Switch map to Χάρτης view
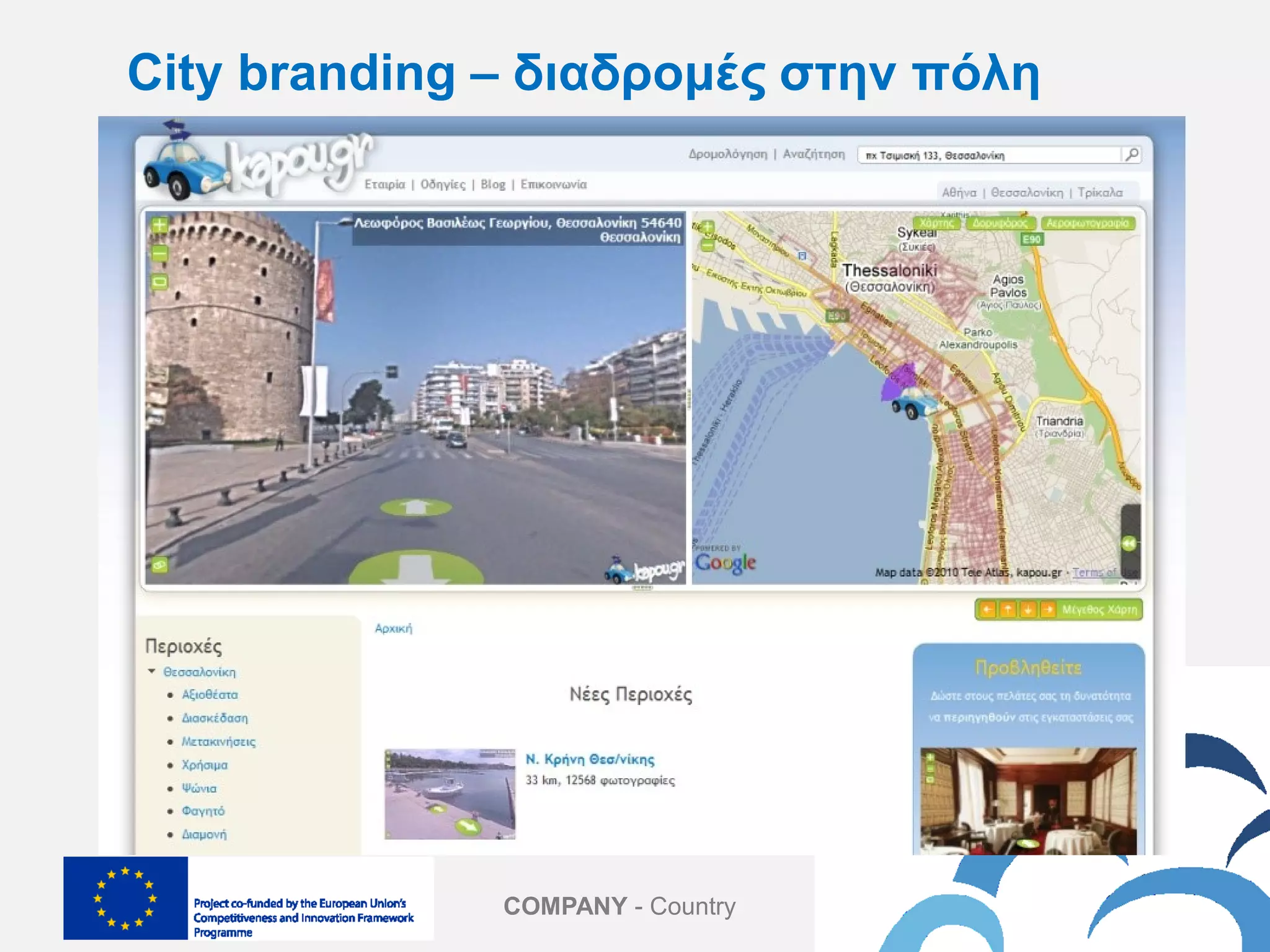The image size is (1270, 952). 936,223
